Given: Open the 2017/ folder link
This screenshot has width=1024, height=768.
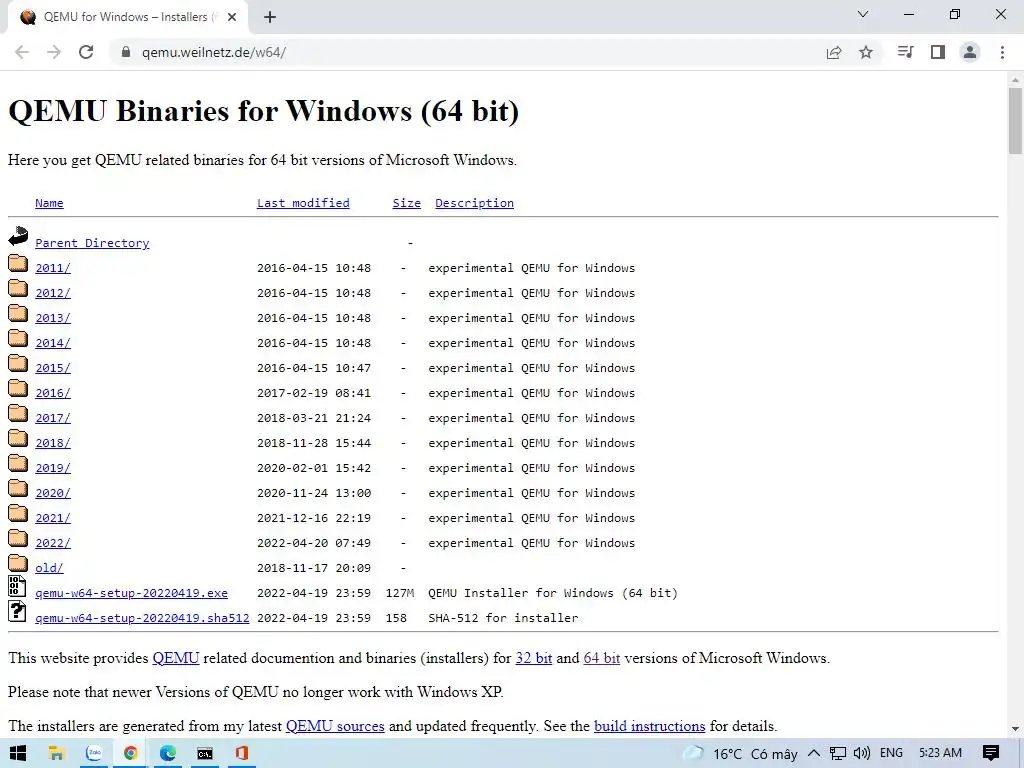Looking at the screenshot, I should [x=53, y=418].
